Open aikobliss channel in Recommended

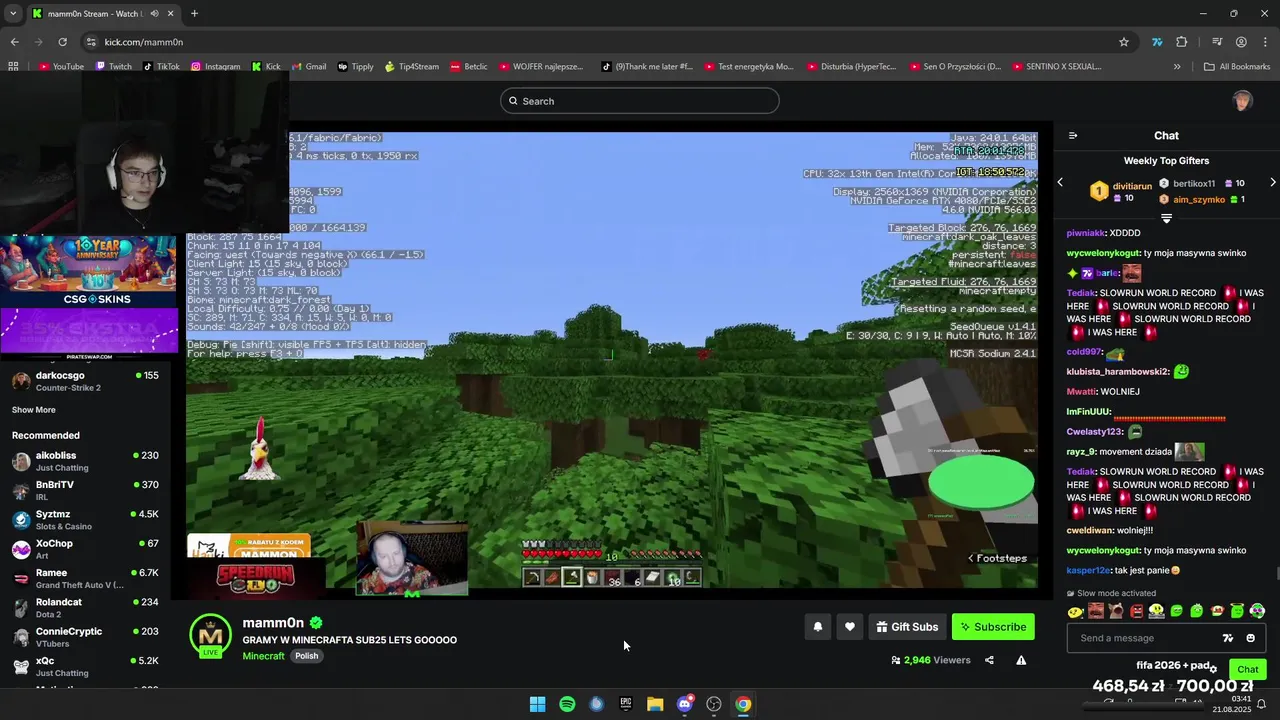85,461
